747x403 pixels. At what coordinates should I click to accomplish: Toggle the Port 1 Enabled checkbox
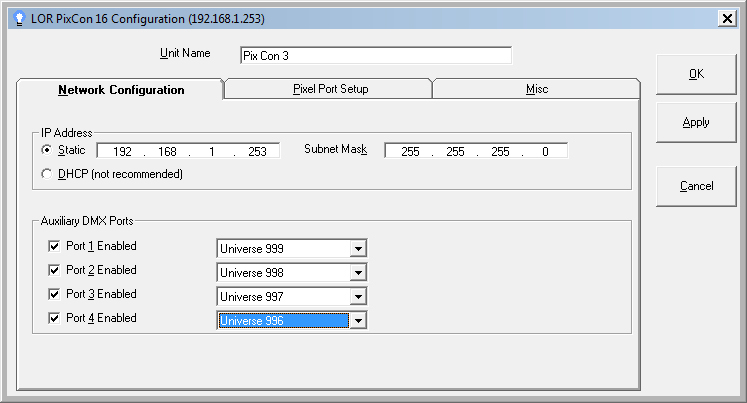[x=54, y=246]
